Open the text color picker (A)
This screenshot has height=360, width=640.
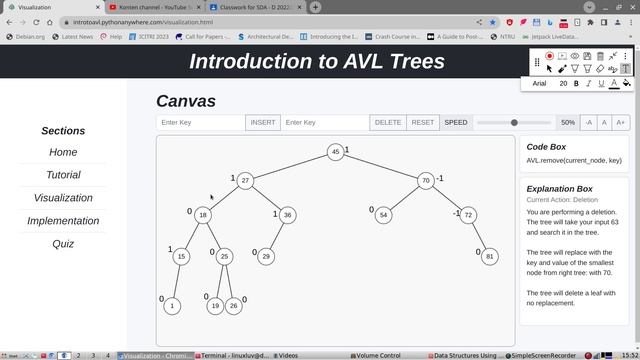(x=614, y=84)
